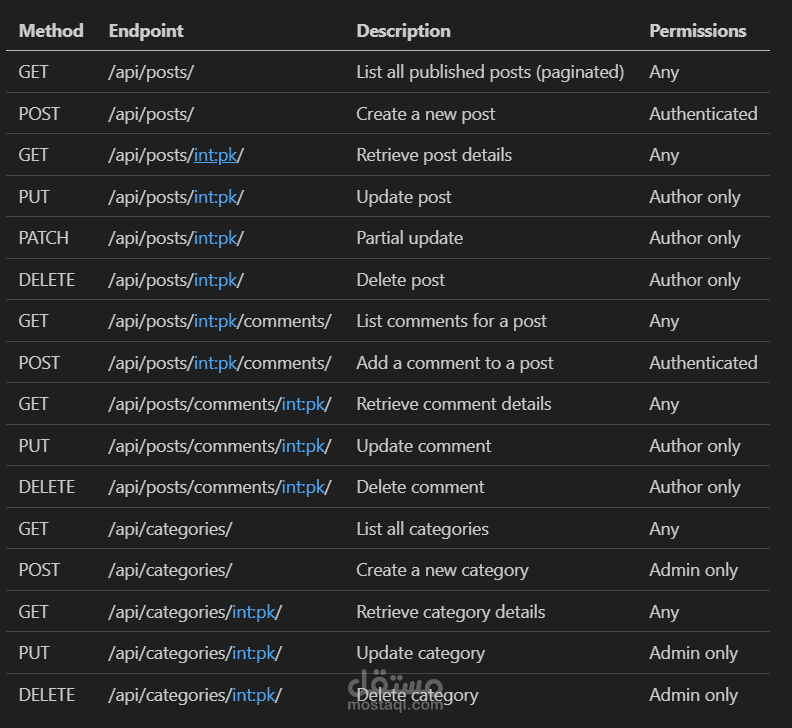The width and height of the screenshot is (792, 728).
Task: Select the 'Create a new category' description
Action: 442,571
